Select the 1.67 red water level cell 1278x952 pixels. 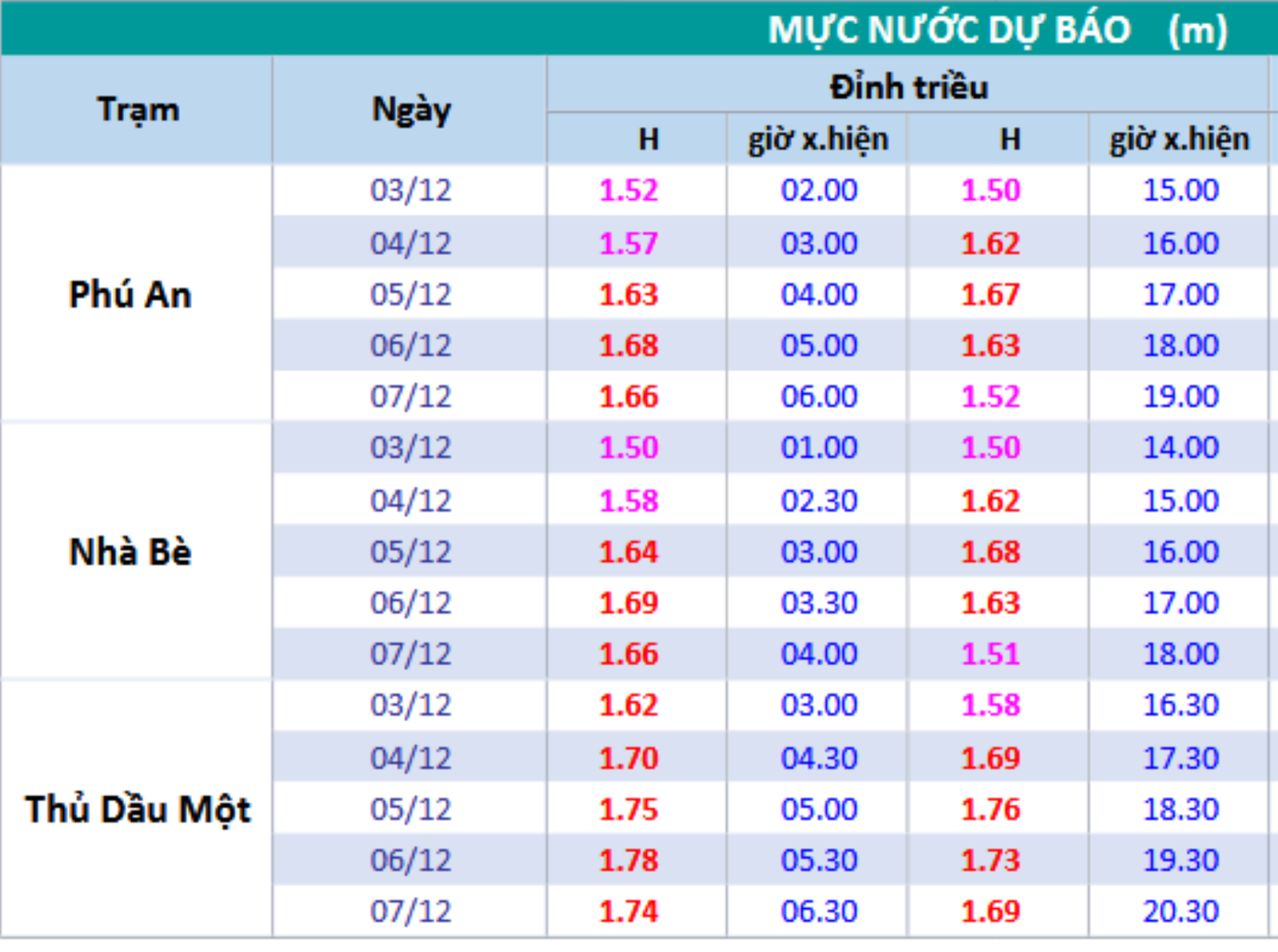[x=990, y=295]
